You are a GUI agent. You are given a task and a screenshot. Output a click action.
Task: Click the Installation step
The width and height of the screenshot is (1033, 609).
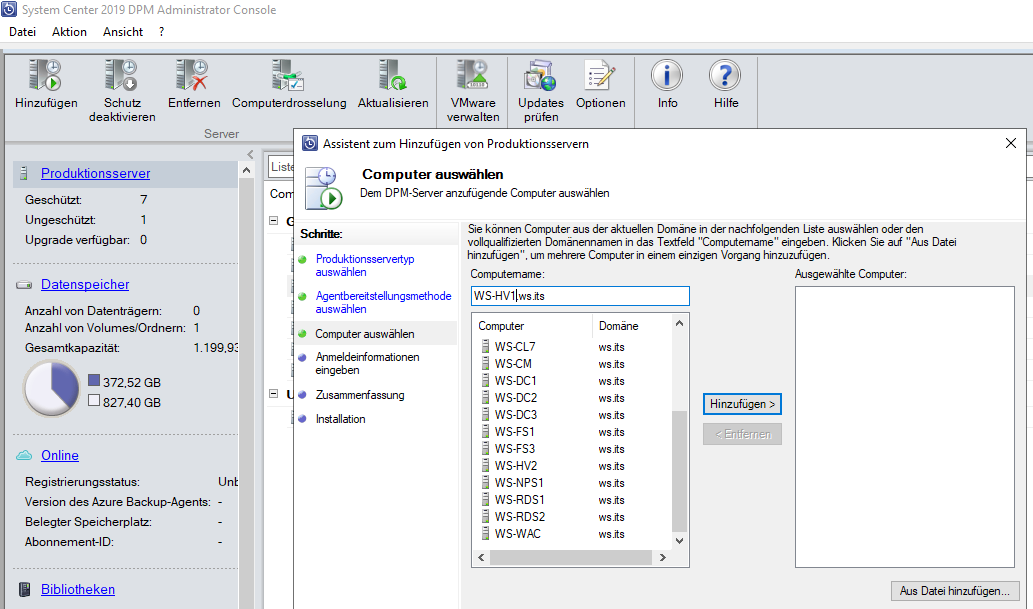coord(340,419)
